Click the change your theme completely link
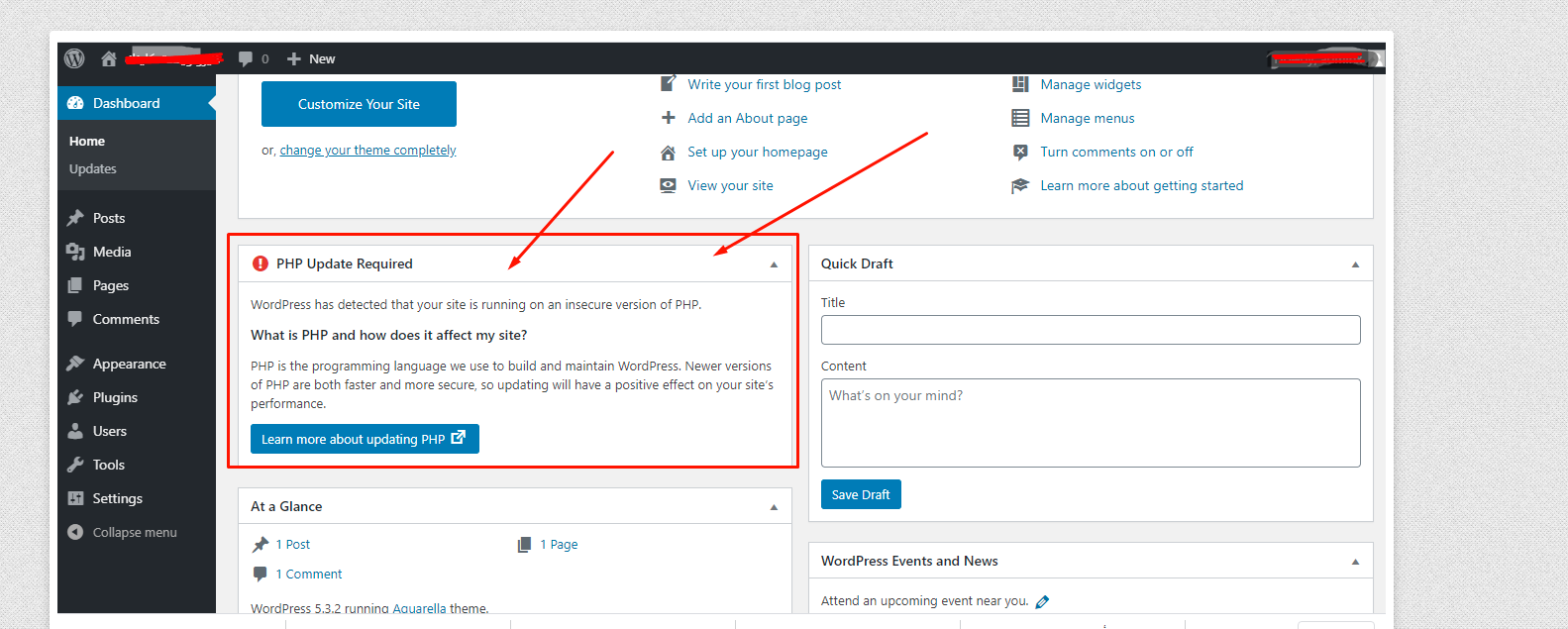 tap(367, 151)
